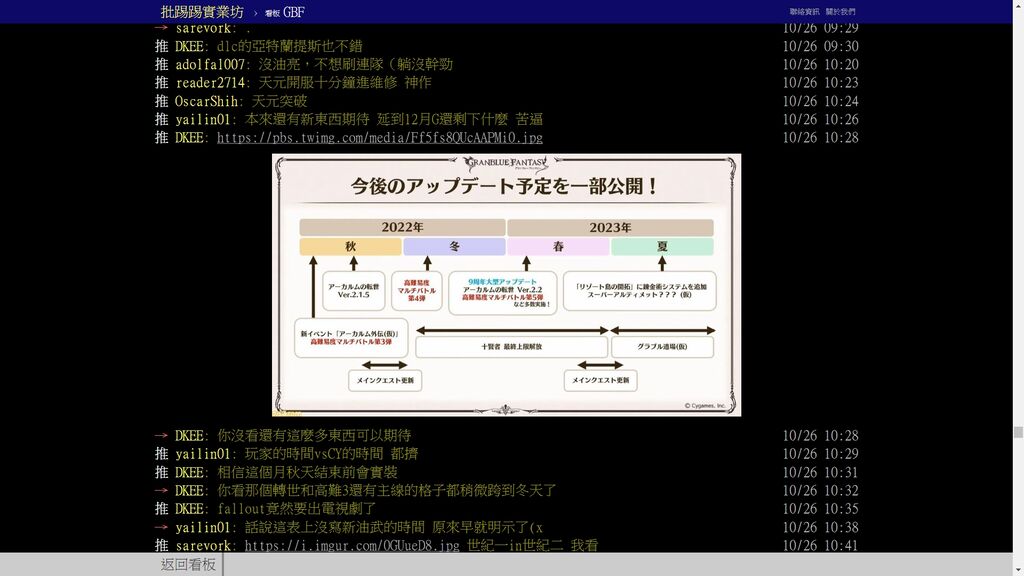Select username reader2714

210,83
